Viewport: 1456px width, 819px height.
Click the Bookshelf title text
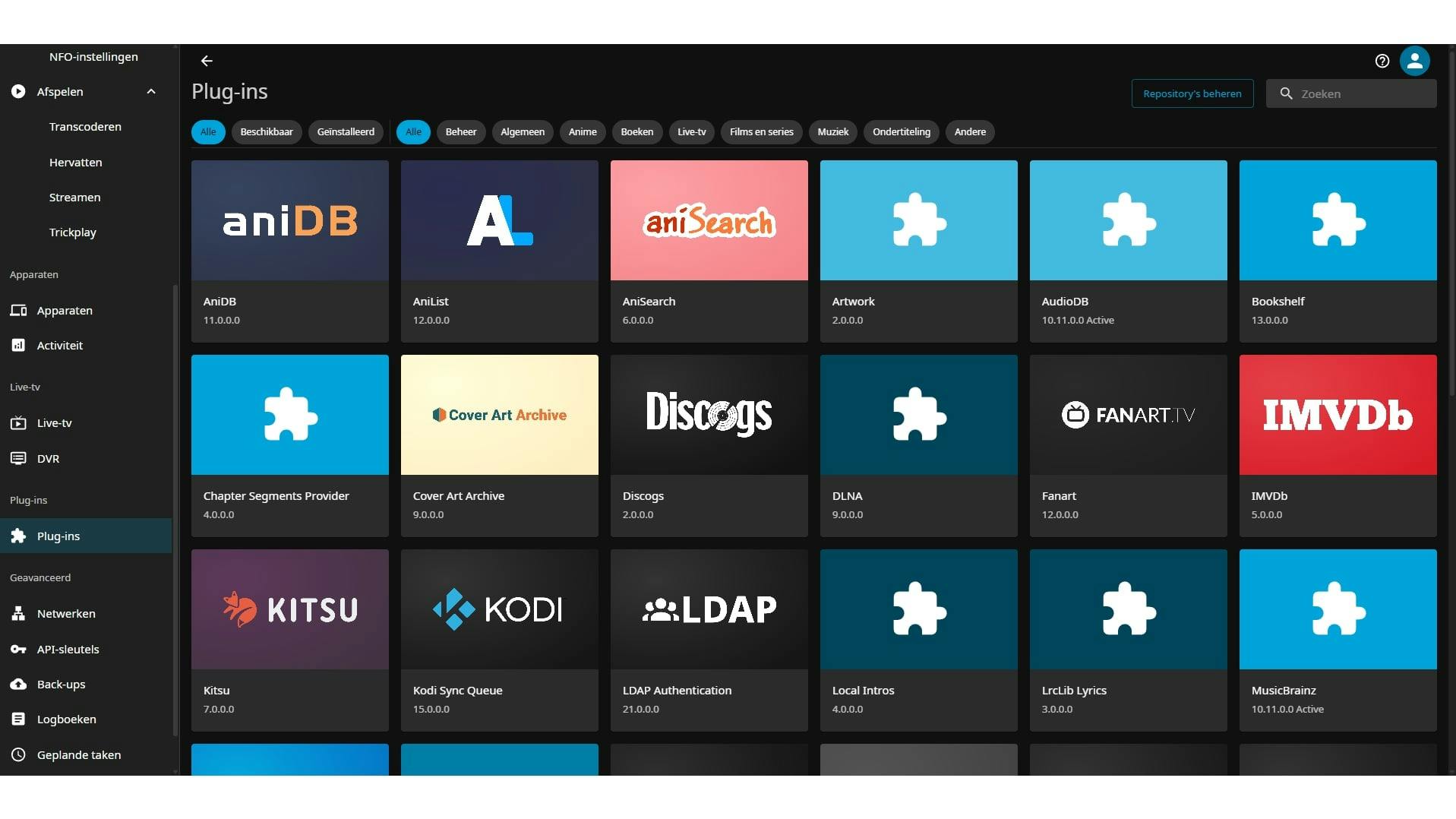coord(1278,302)
